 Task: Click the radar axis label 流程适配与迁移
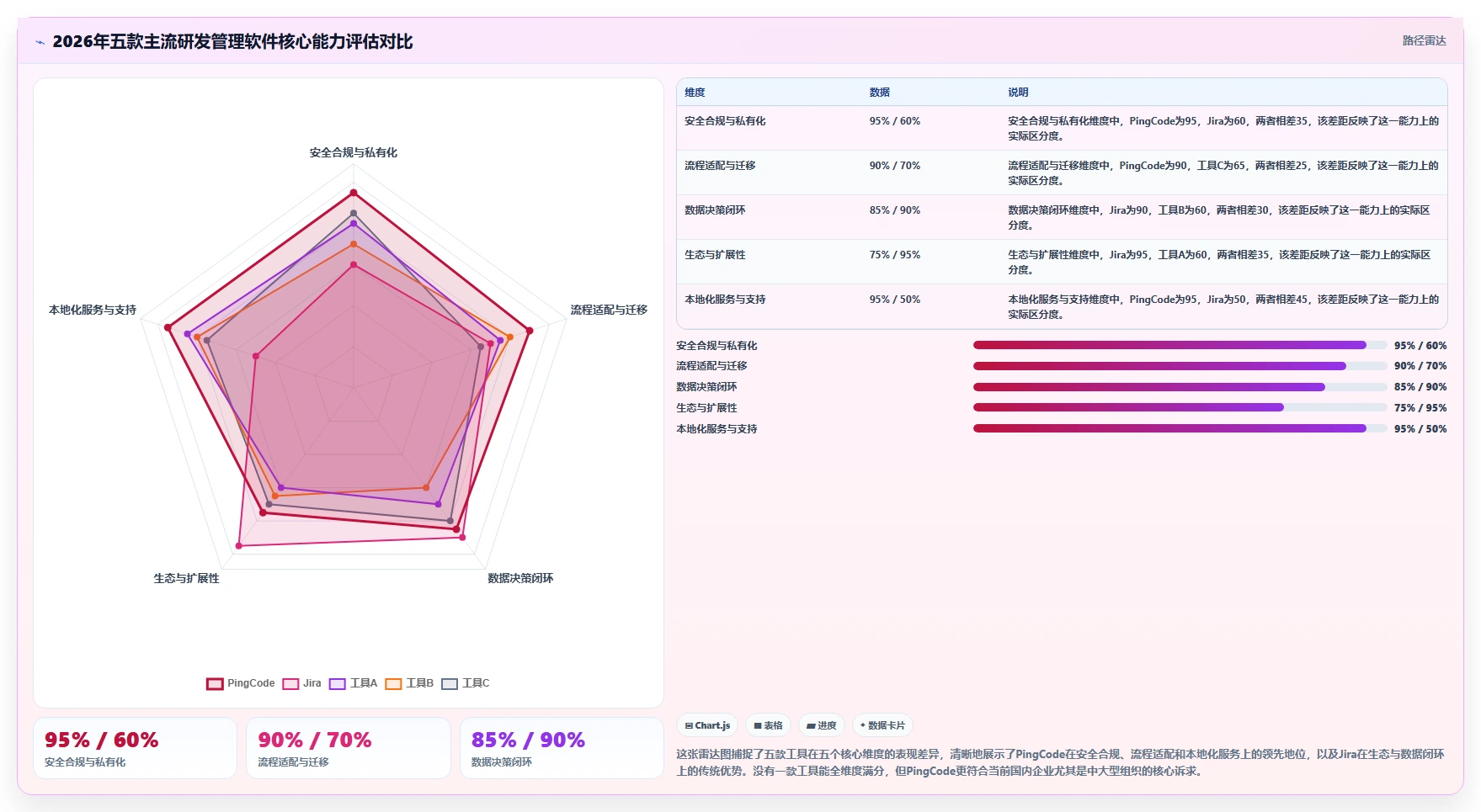tap(609, 310)
